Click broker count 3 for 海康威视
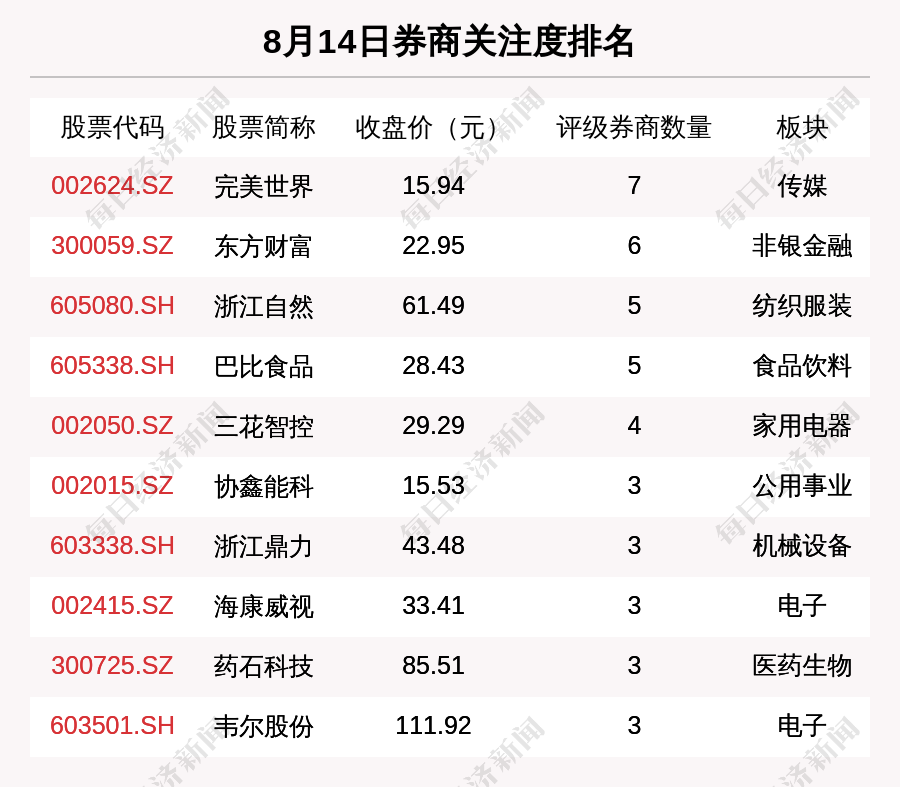Image resolution: width=900 pixels, height=787 pixels. point(634,606)
